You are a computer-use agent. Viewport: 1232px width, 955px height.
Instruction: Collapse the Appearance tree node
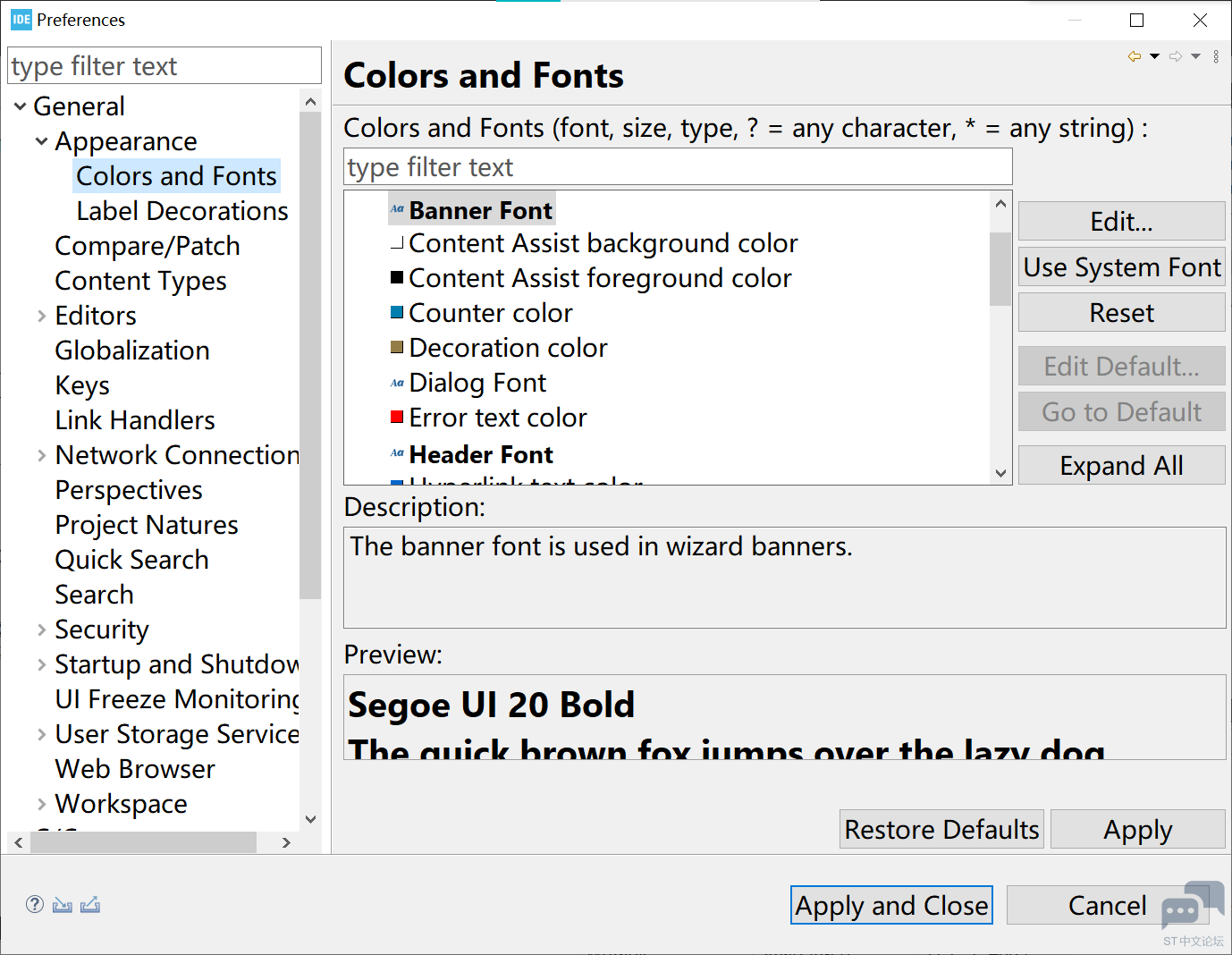click(41, 141)
